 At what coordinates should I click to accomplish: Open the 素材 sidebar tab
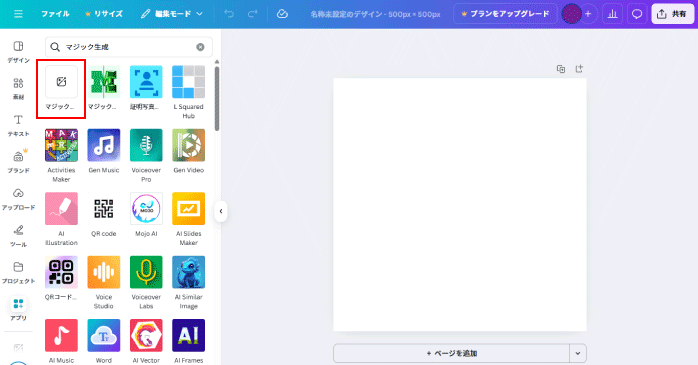pos(18,89)
